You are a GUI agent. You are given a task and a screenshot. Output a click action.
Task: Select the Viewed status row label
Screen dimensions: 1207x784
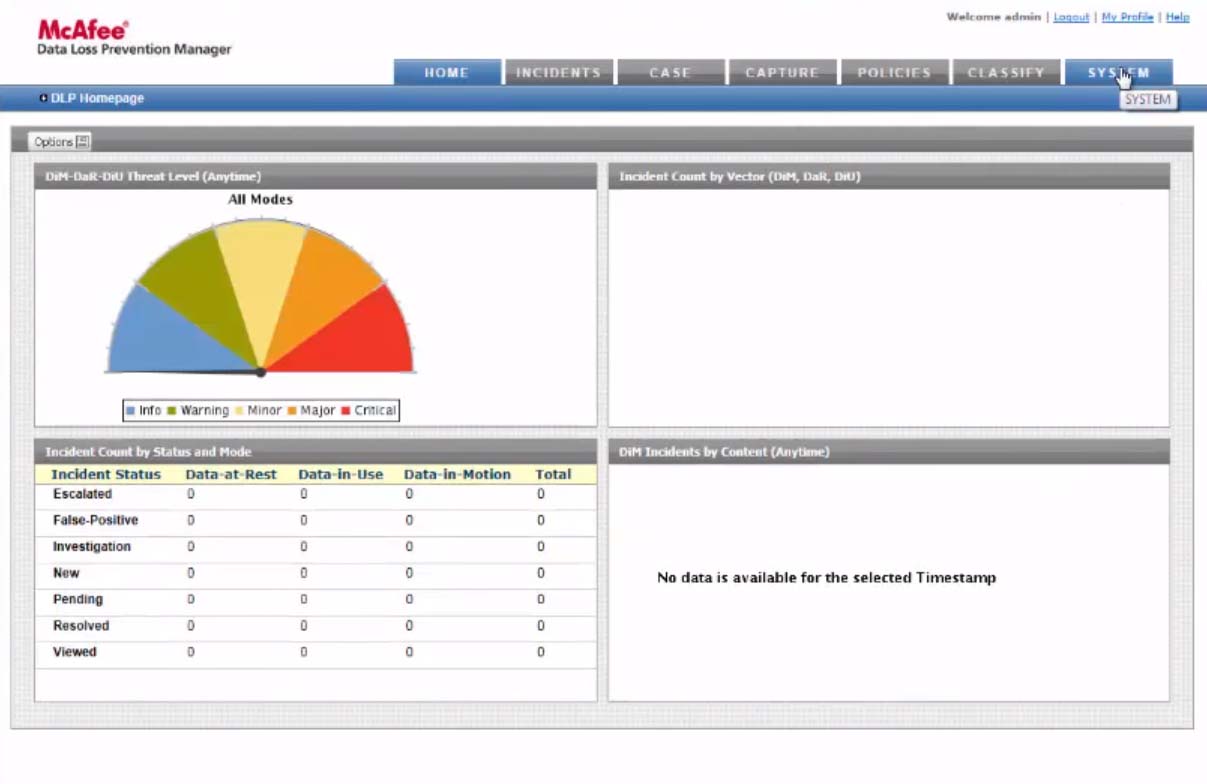75,651
